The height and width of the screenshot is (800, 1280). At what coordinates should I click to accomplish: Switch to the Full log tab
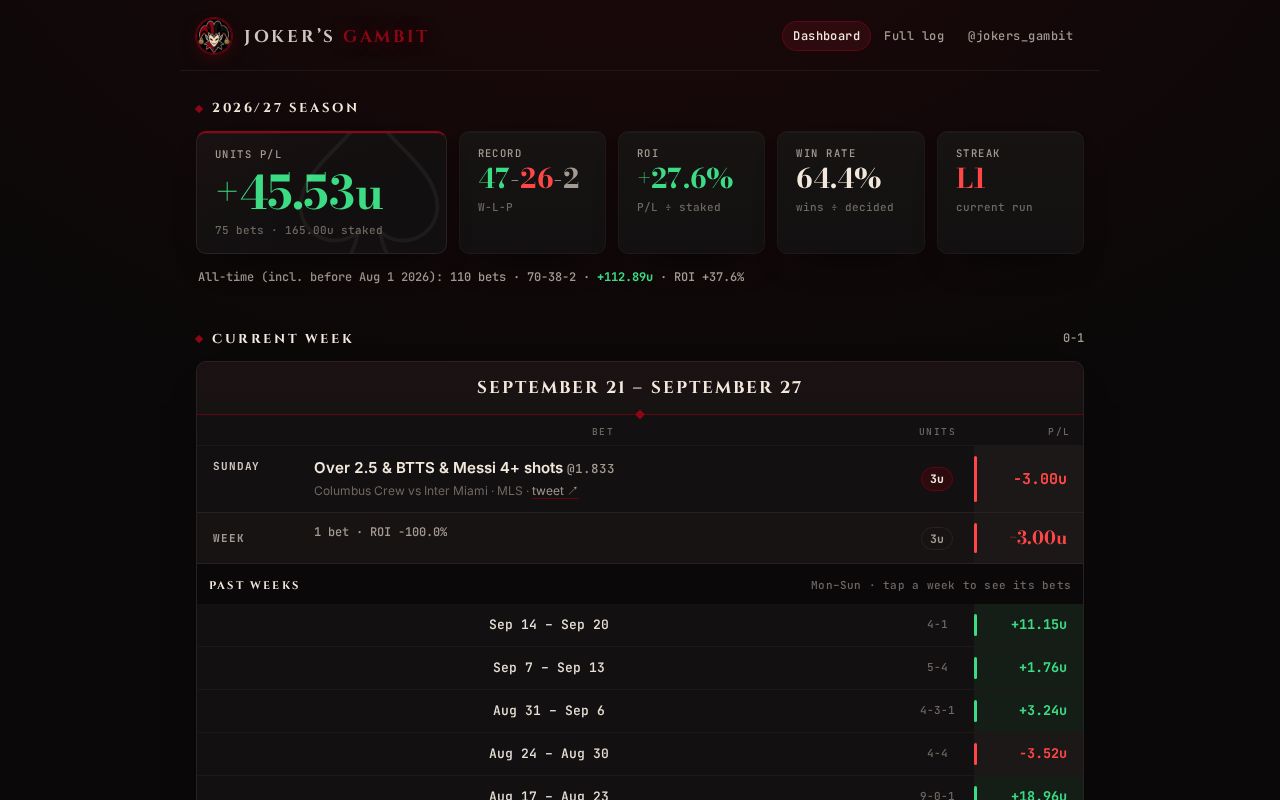pyautogui.click(x=914, y=36)
